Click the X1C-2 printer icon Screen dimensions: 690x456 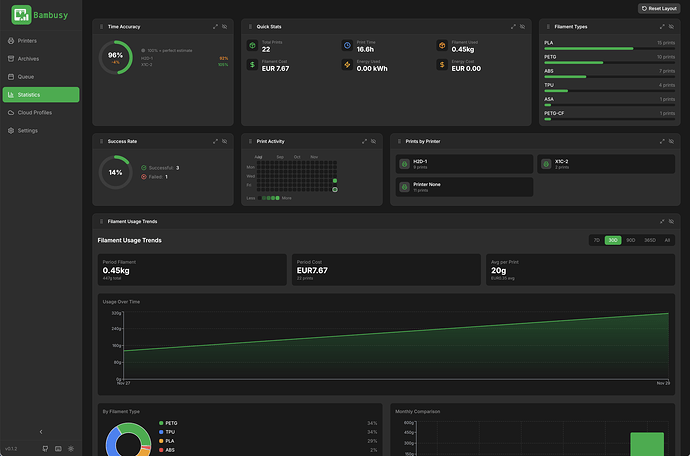(x=546, y=164)
